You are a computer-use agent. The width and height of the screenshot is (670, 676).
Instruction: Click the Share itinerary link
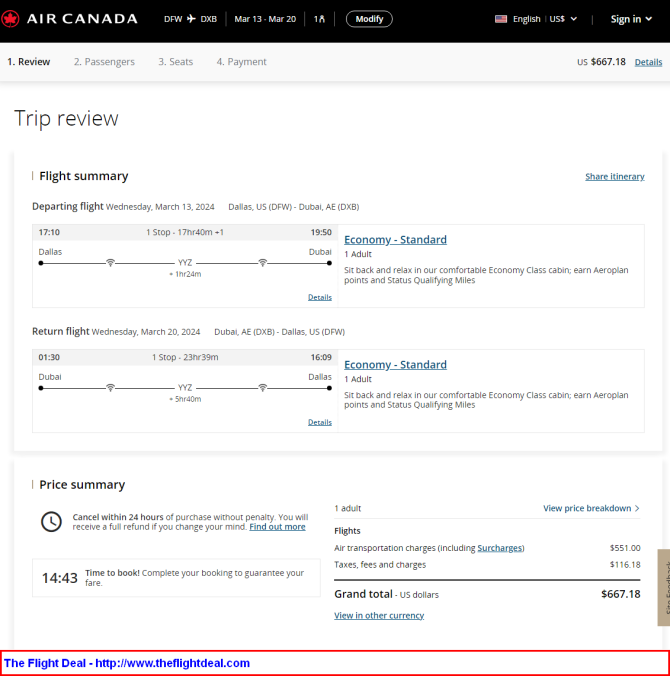tap(615, 176)
